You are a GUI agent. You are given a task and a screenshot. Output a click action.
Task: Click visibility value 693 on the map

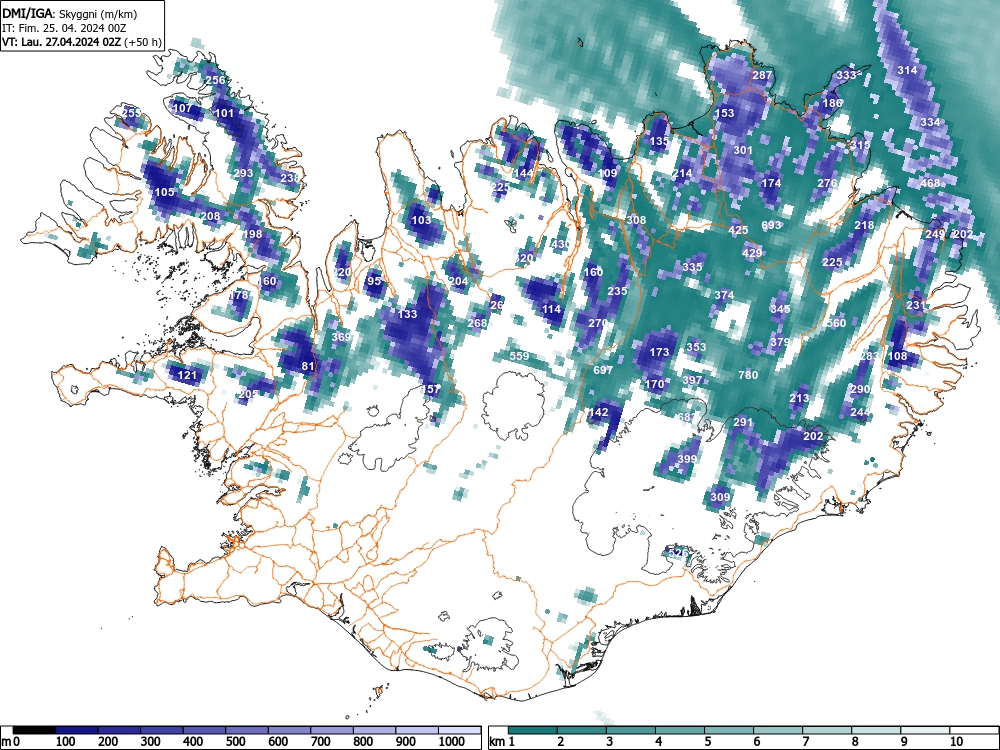coord(771,225)
